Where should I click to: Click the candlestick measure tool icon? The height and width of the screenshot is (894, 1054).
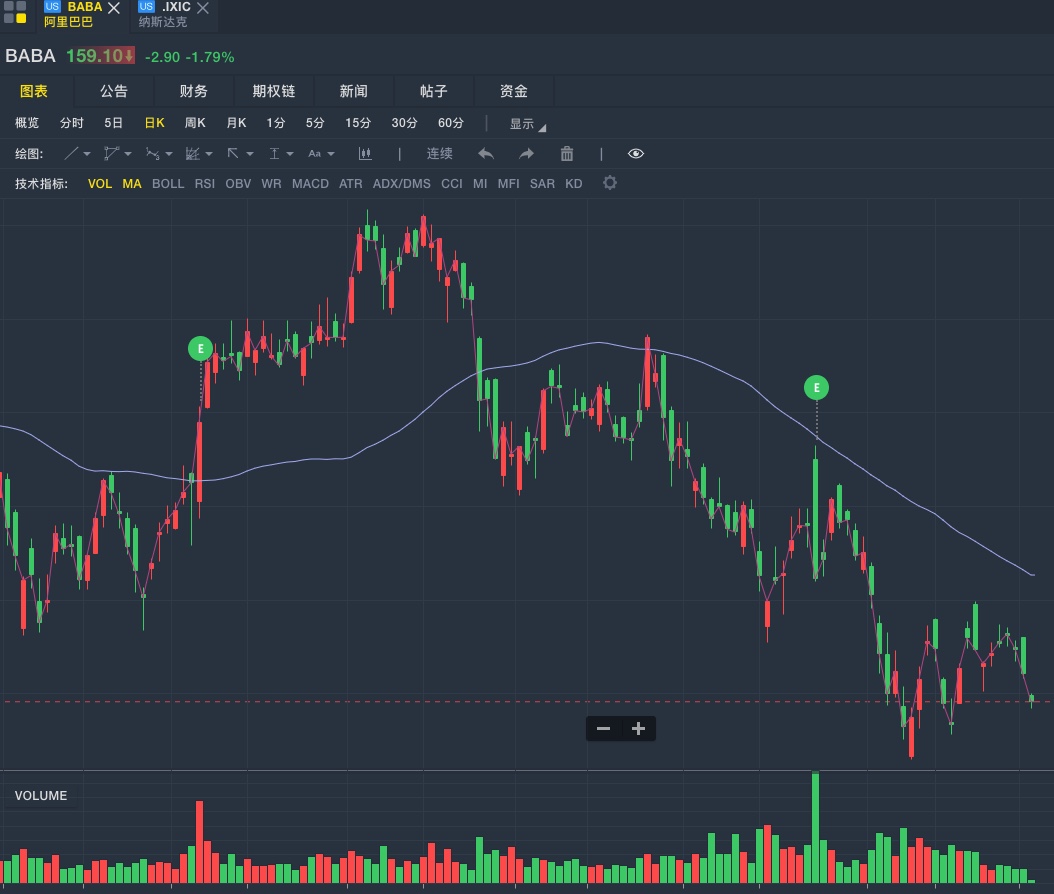click(x=365, y=154)
